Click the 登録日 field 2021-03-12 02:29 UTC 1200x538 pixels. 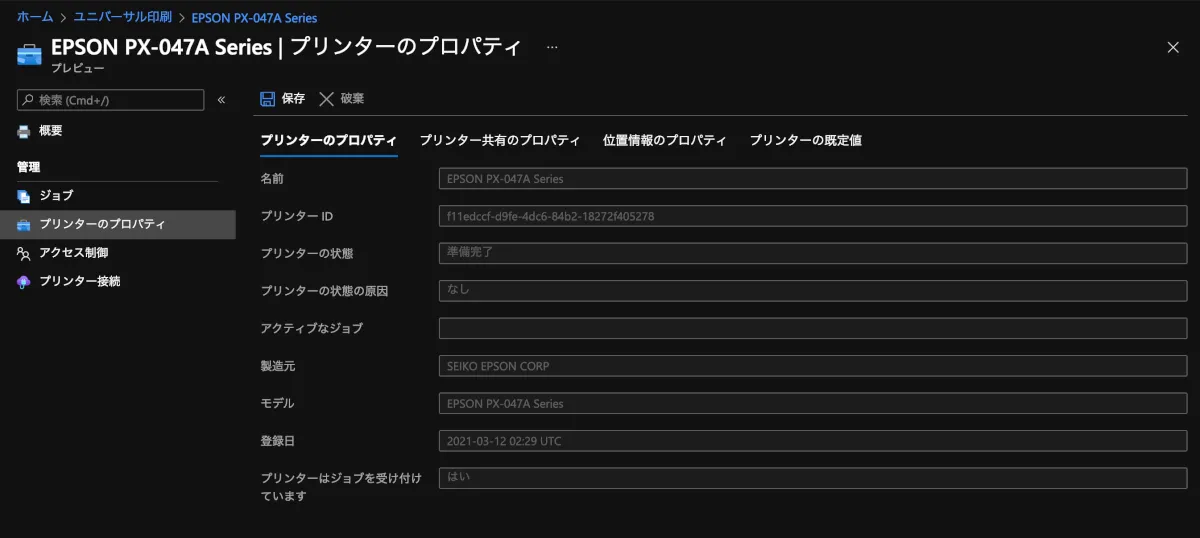click(x=813, y=441)
